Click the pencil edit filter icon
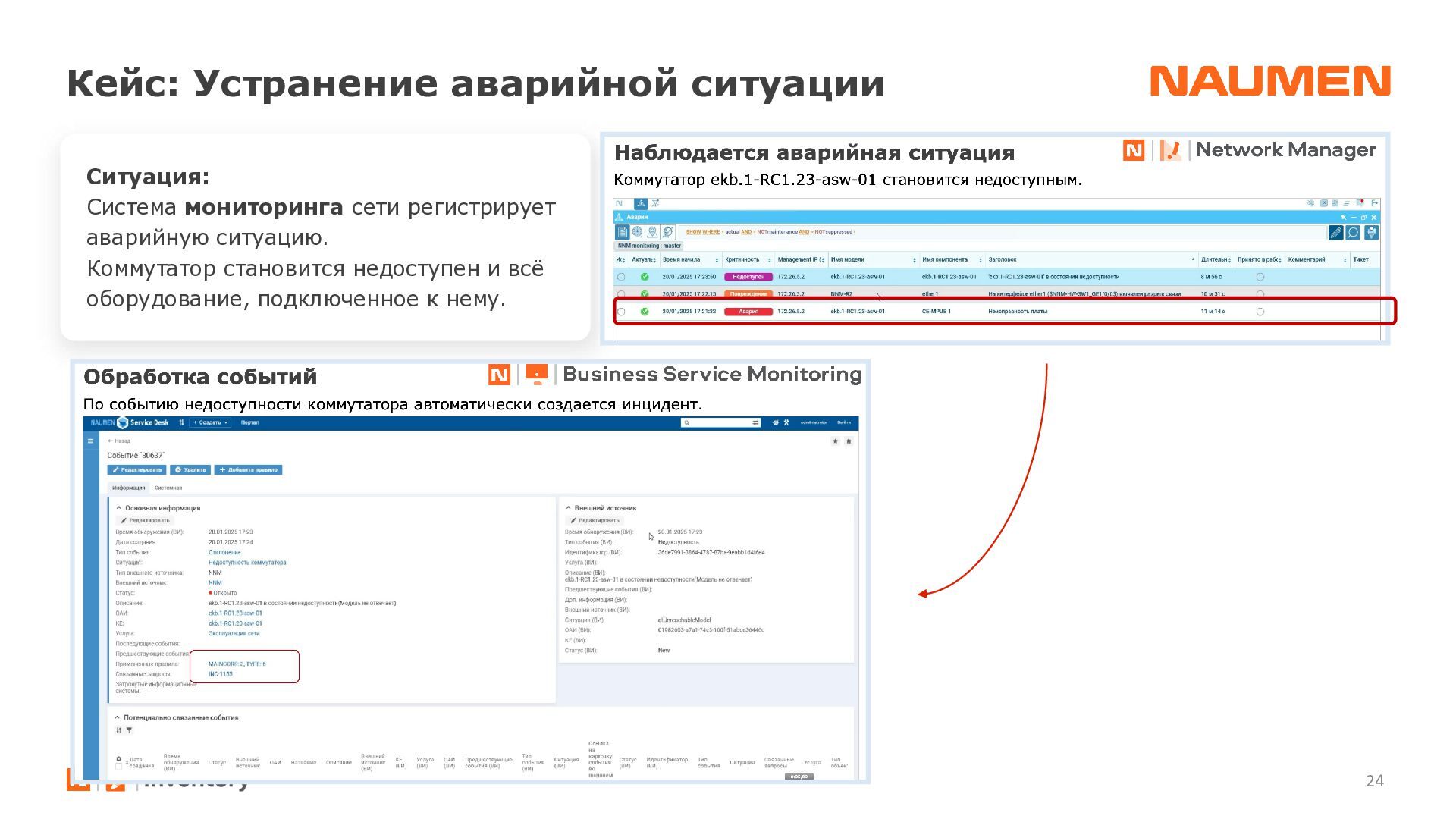The width and height of the screenshot is (1456, 819). pyautogui.click(x=1335, y=233)
